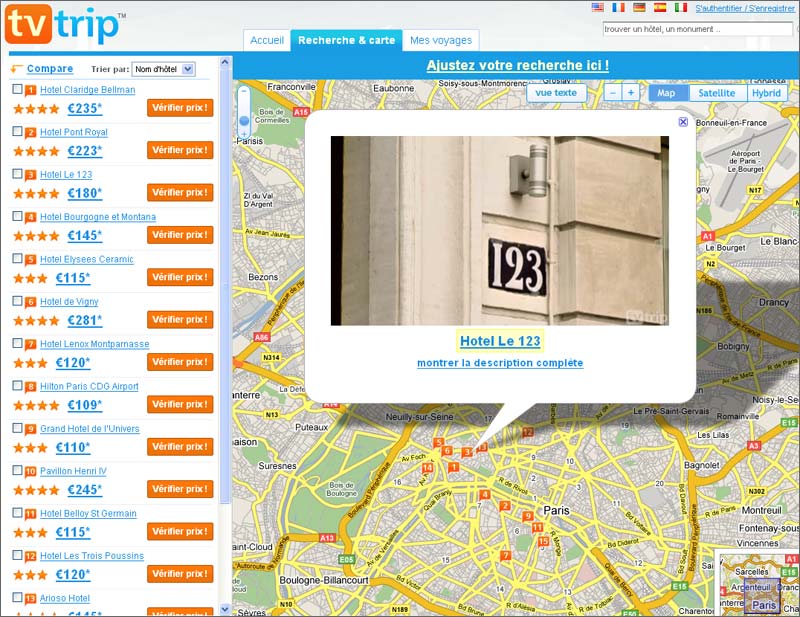Viewport: 800px width, 617px height.
Task: Zoom out the map with minus button
Action: tap(613, 93)
